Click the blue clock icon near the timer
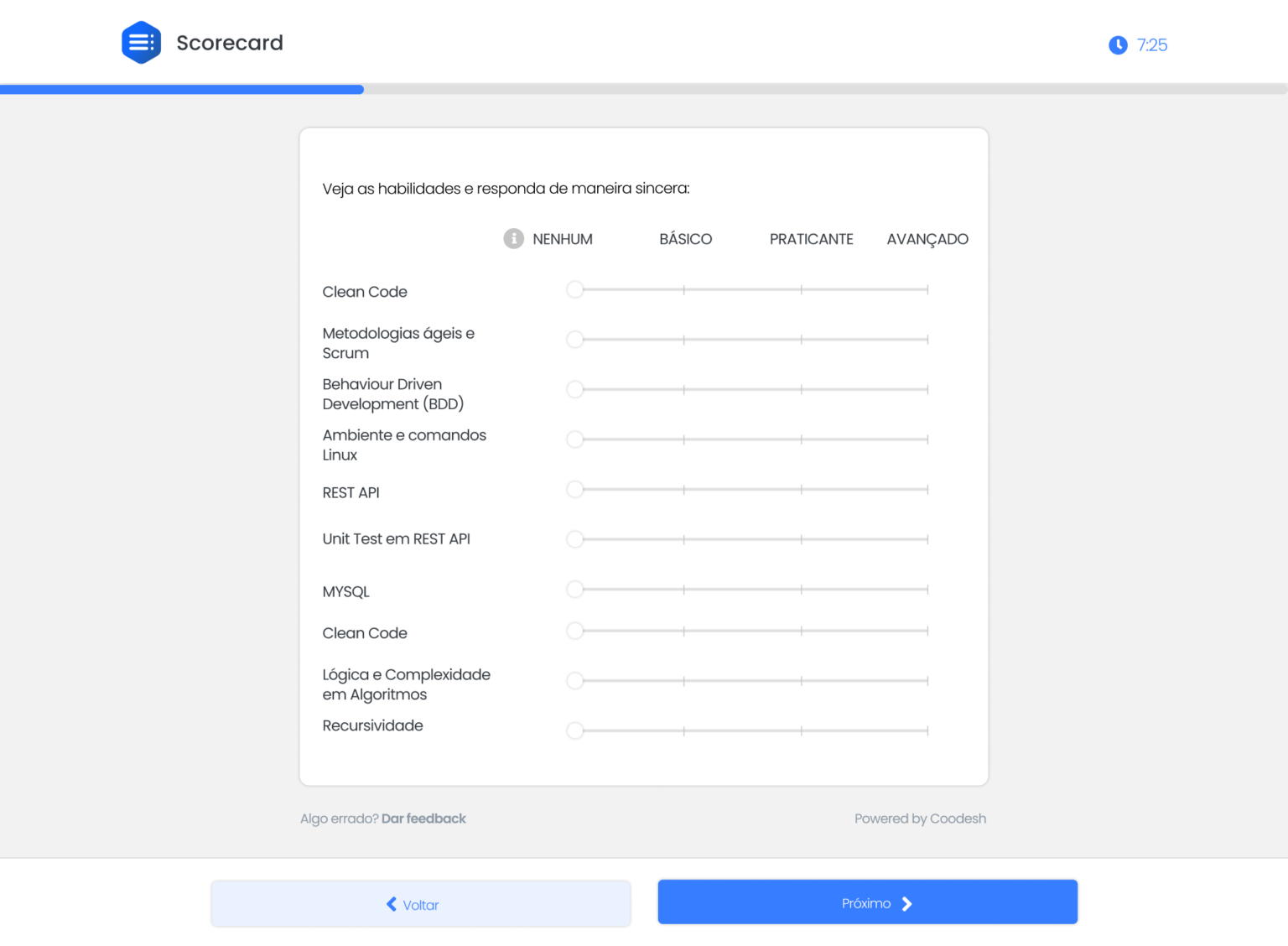This screenshot has width=1288, height=946. pyautogui.click(x=1118, y=45)
